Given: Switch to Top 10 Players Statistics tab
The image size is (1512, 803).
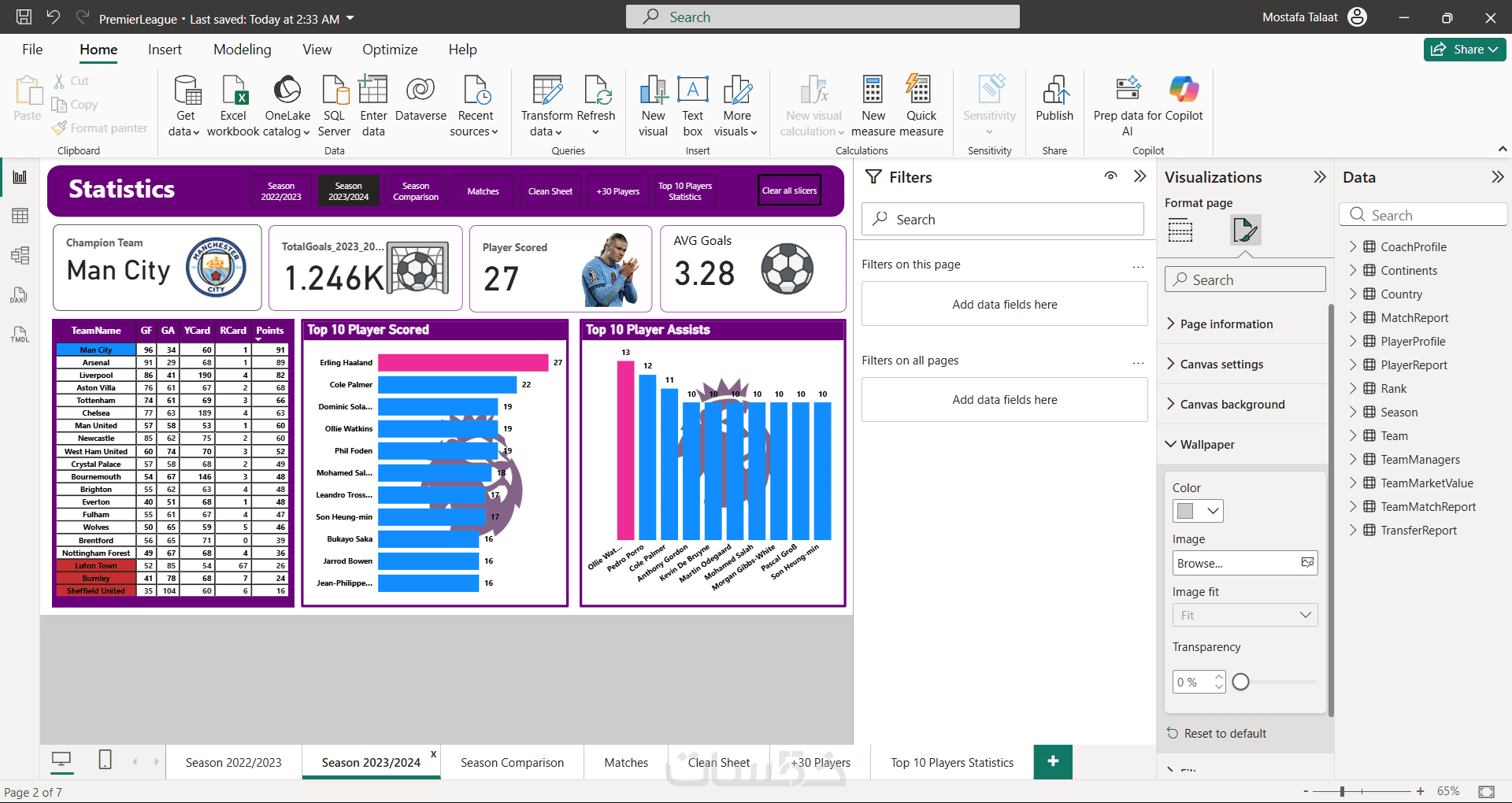Looking at the screenshot, I should pyautogui.click(x=952, y=762).
